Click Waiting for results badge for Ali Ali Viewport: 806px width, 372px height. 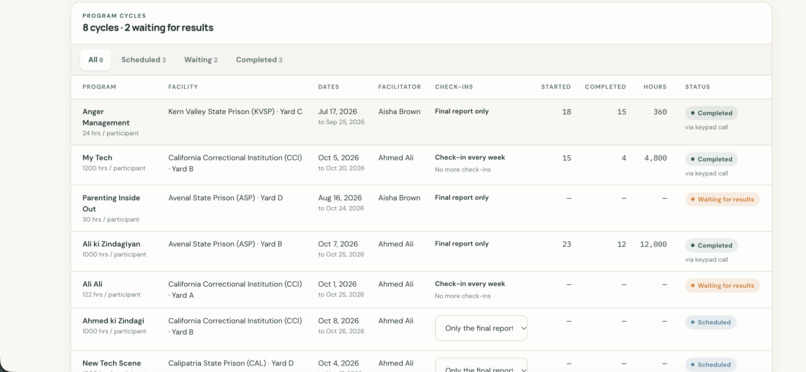coord(722,286)
